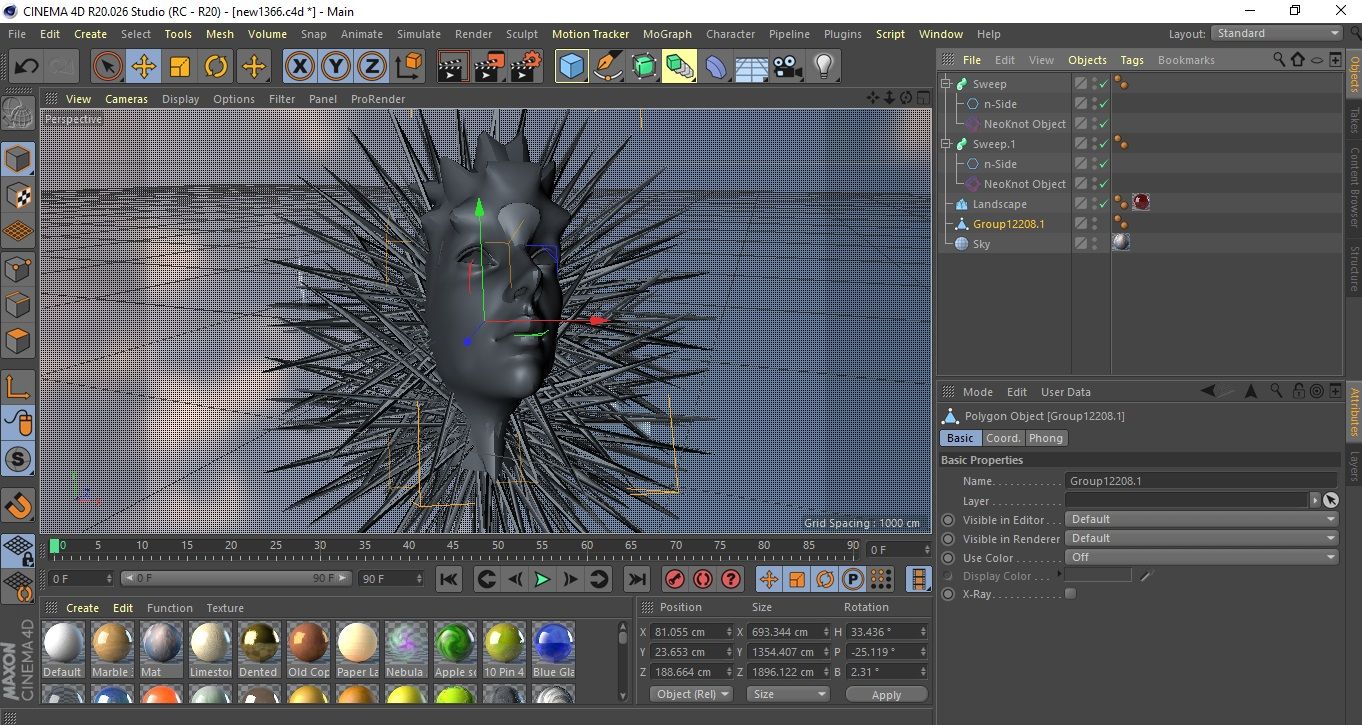The width and height of the screenshot is (1362, 725).
Task: Select the Marble material swatch
Action: [x=111, y=643]
